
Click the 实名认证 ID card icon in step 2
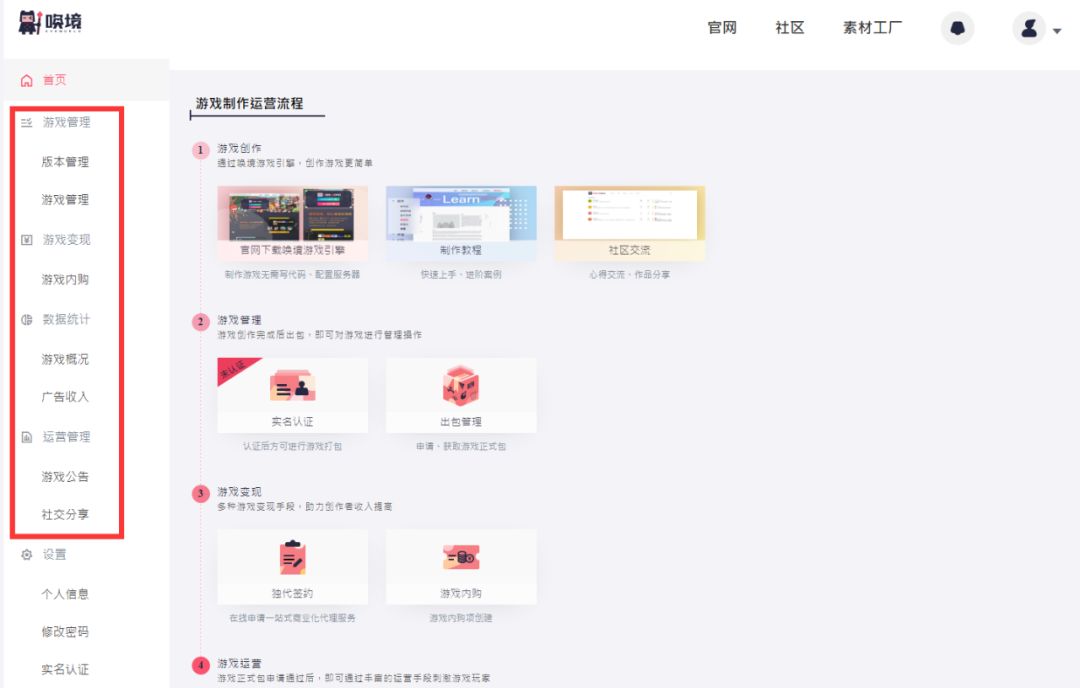[292, 385]
